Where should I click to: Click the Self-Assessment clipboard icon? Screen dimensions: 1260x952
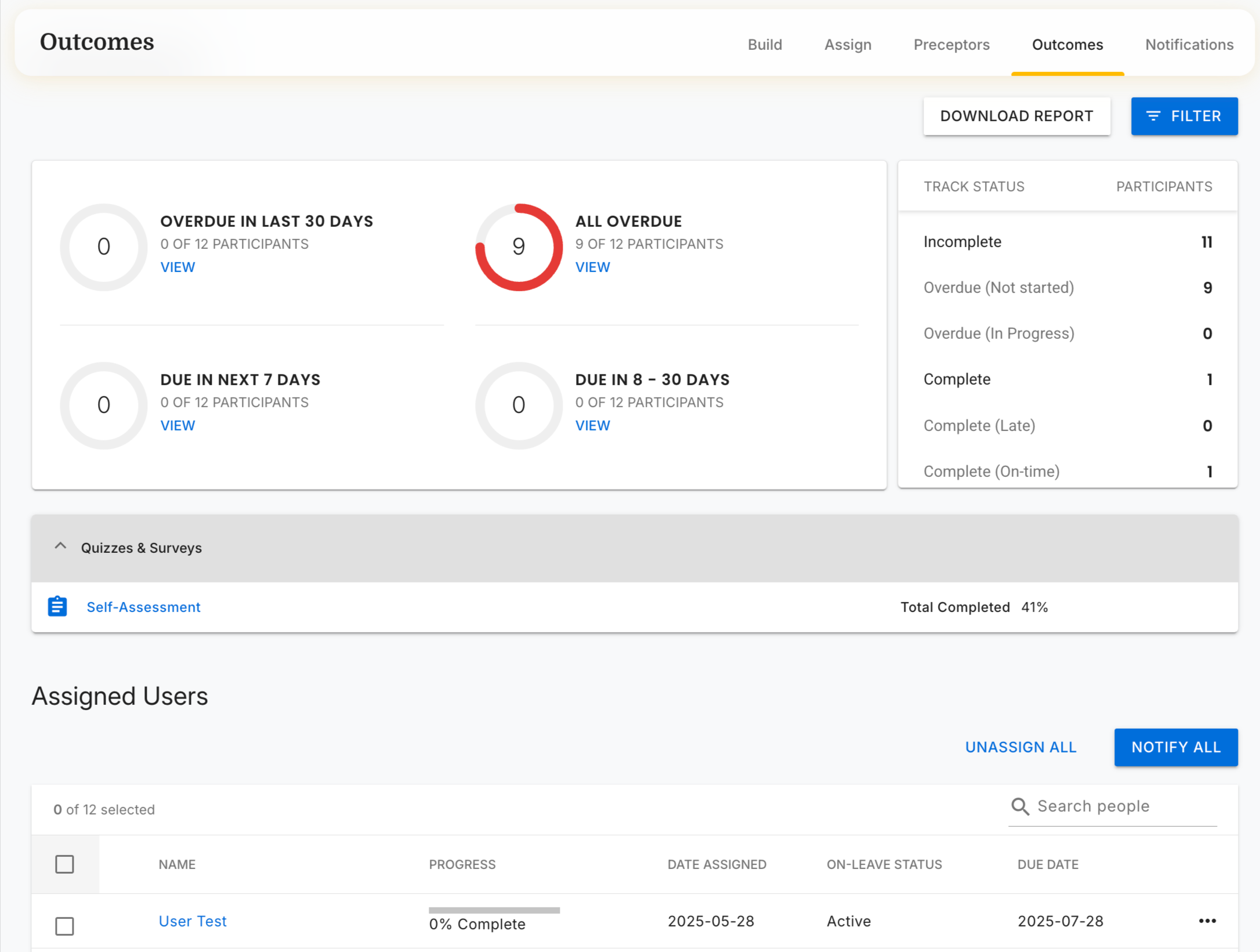(57, 606)
